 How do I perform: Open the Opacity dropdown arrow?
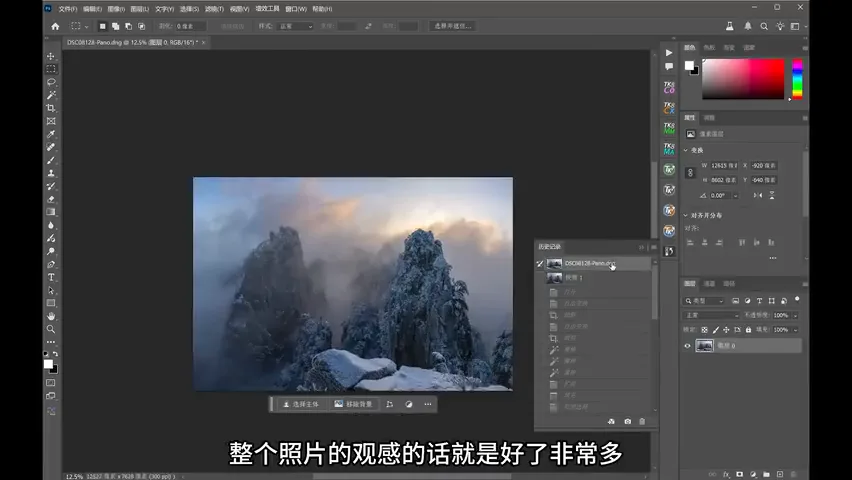(795, 315)
